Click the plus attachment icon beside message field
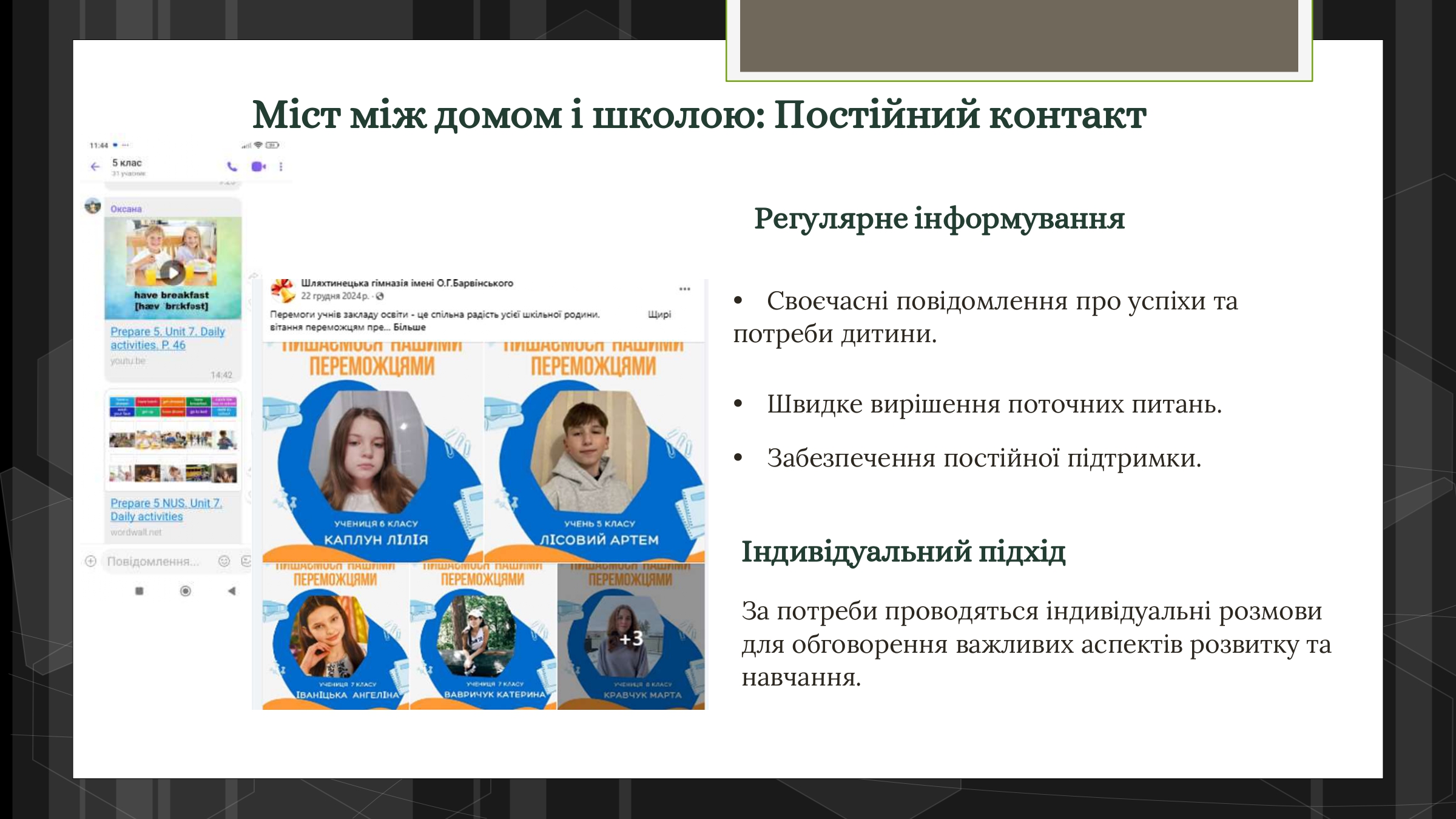Screen dimensions: 1456x819 [x=90, y=561]
